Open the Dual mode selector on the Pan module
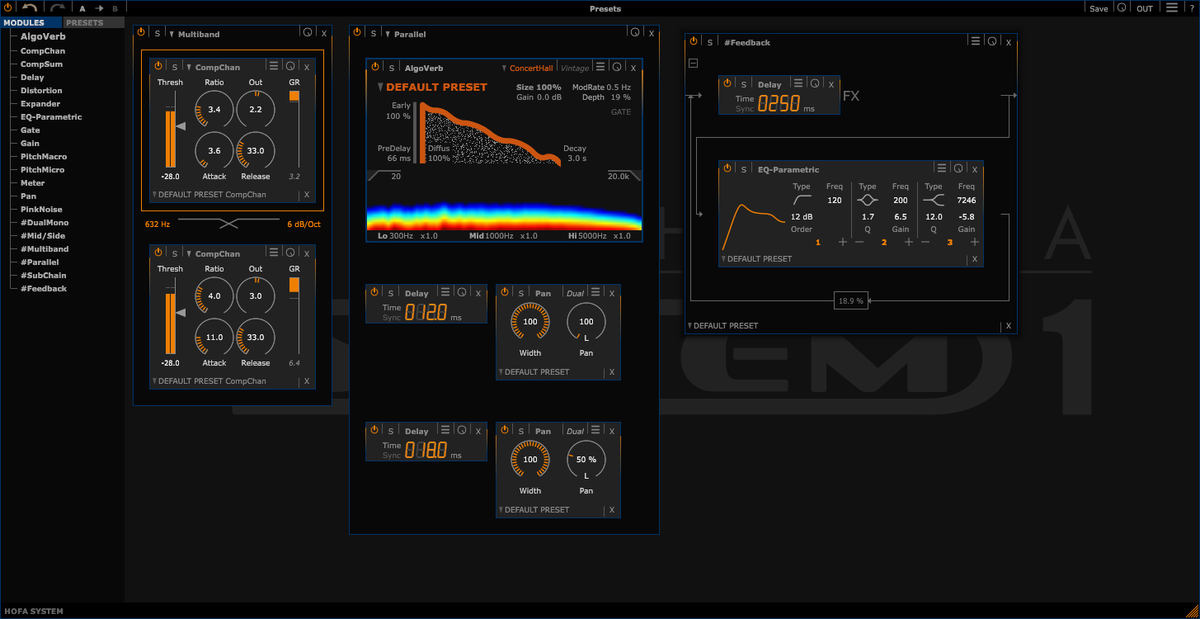1200x619 pixels. (575, 292)
